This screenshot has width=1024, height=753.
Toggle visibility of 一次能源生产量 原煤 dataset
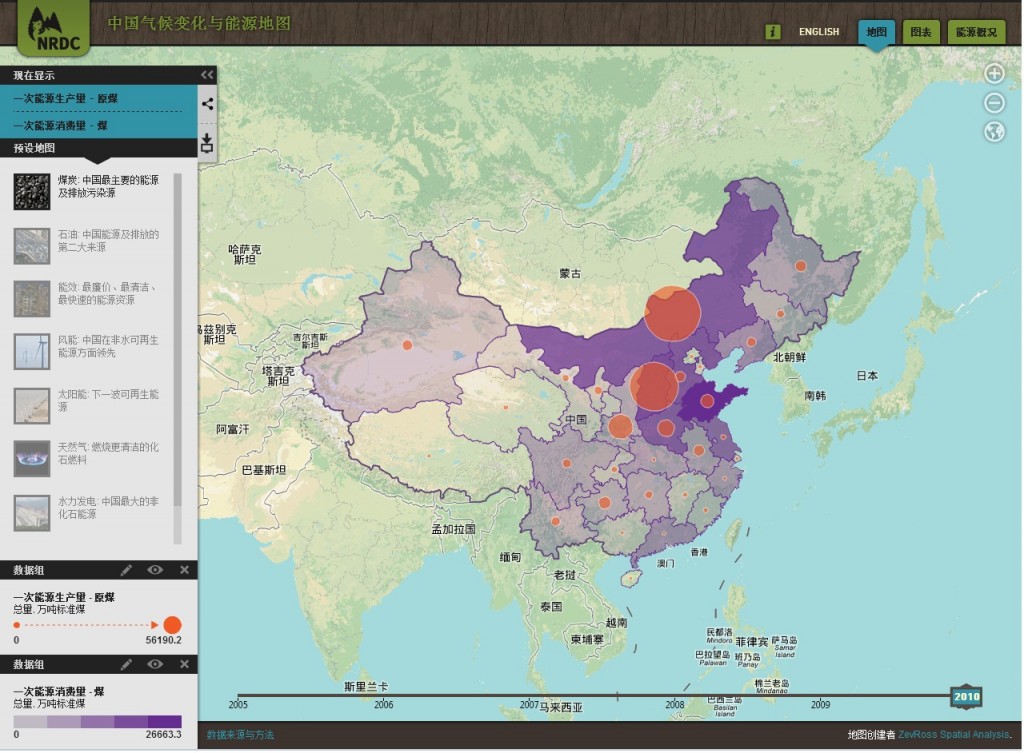[x=155, y=570]
